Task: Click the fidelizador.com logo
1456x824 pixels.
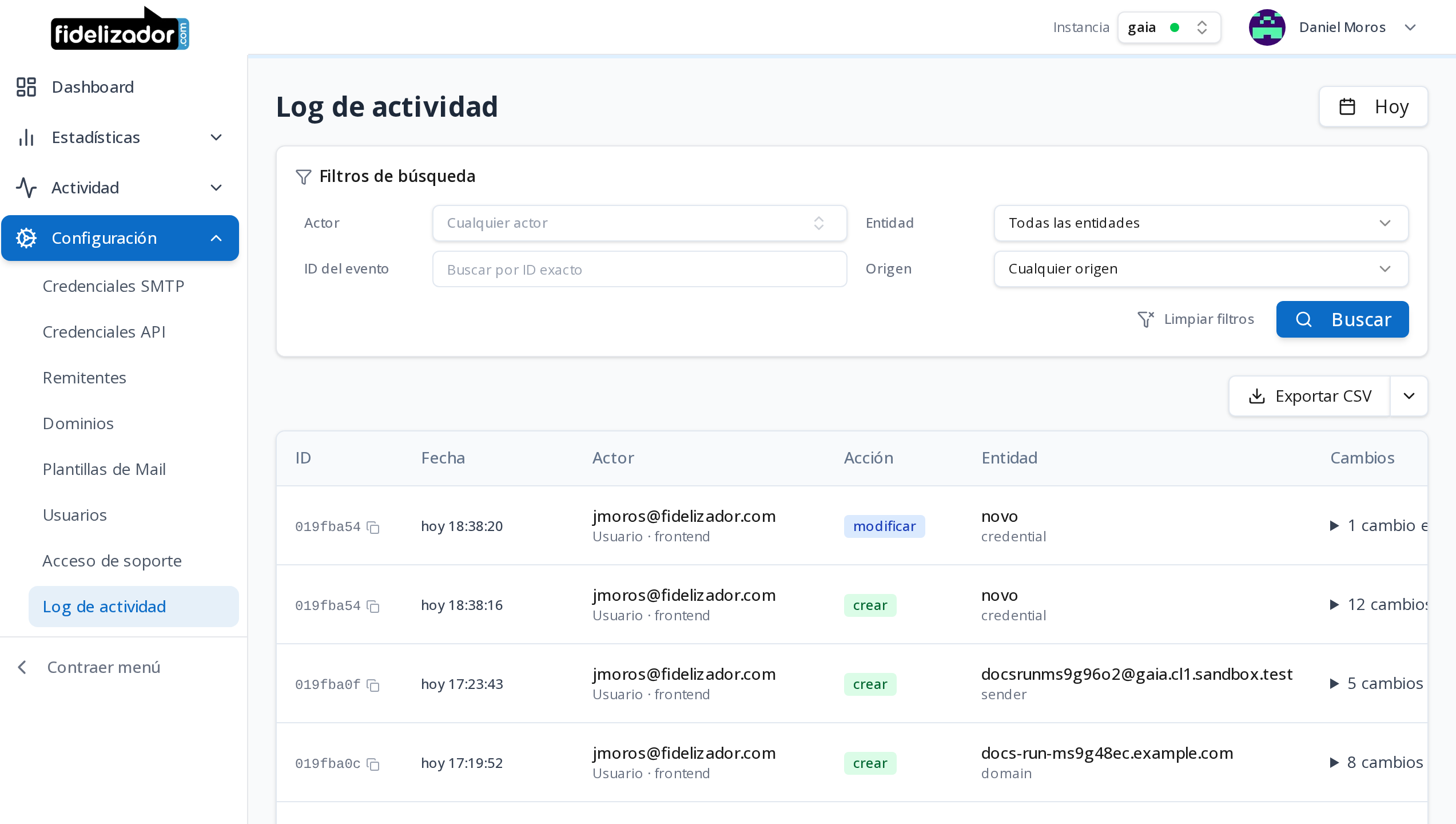Action: (120, 28)
